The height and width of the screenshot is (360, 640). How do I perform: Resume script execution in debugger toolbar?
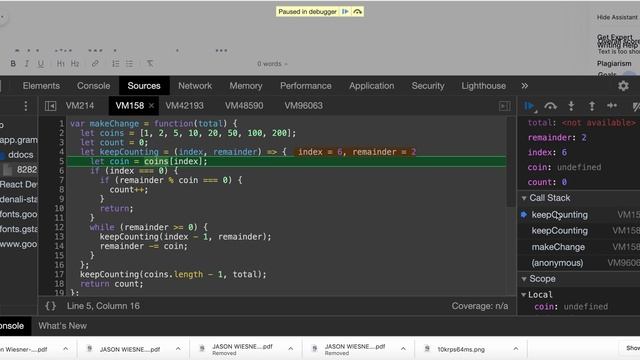(x=529, y=106)
